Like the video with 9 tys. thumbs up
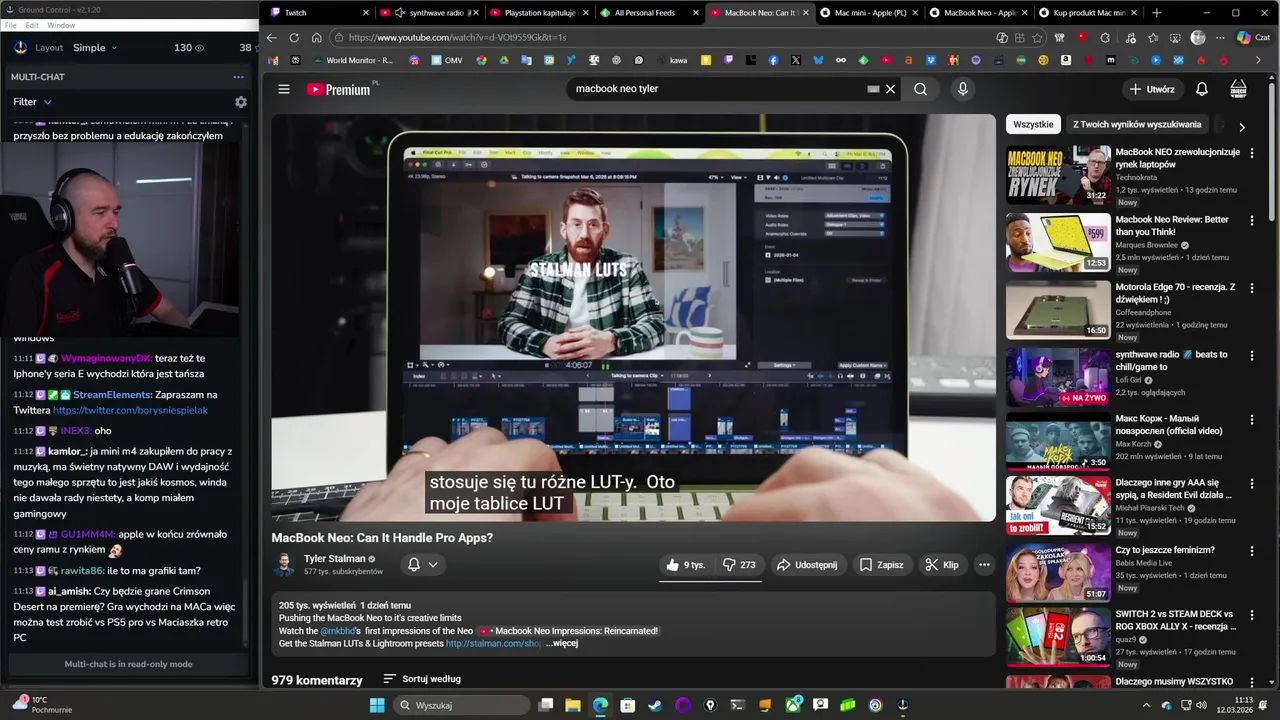The height and width of the screenshot is (720, 1280). pos(686,565)
